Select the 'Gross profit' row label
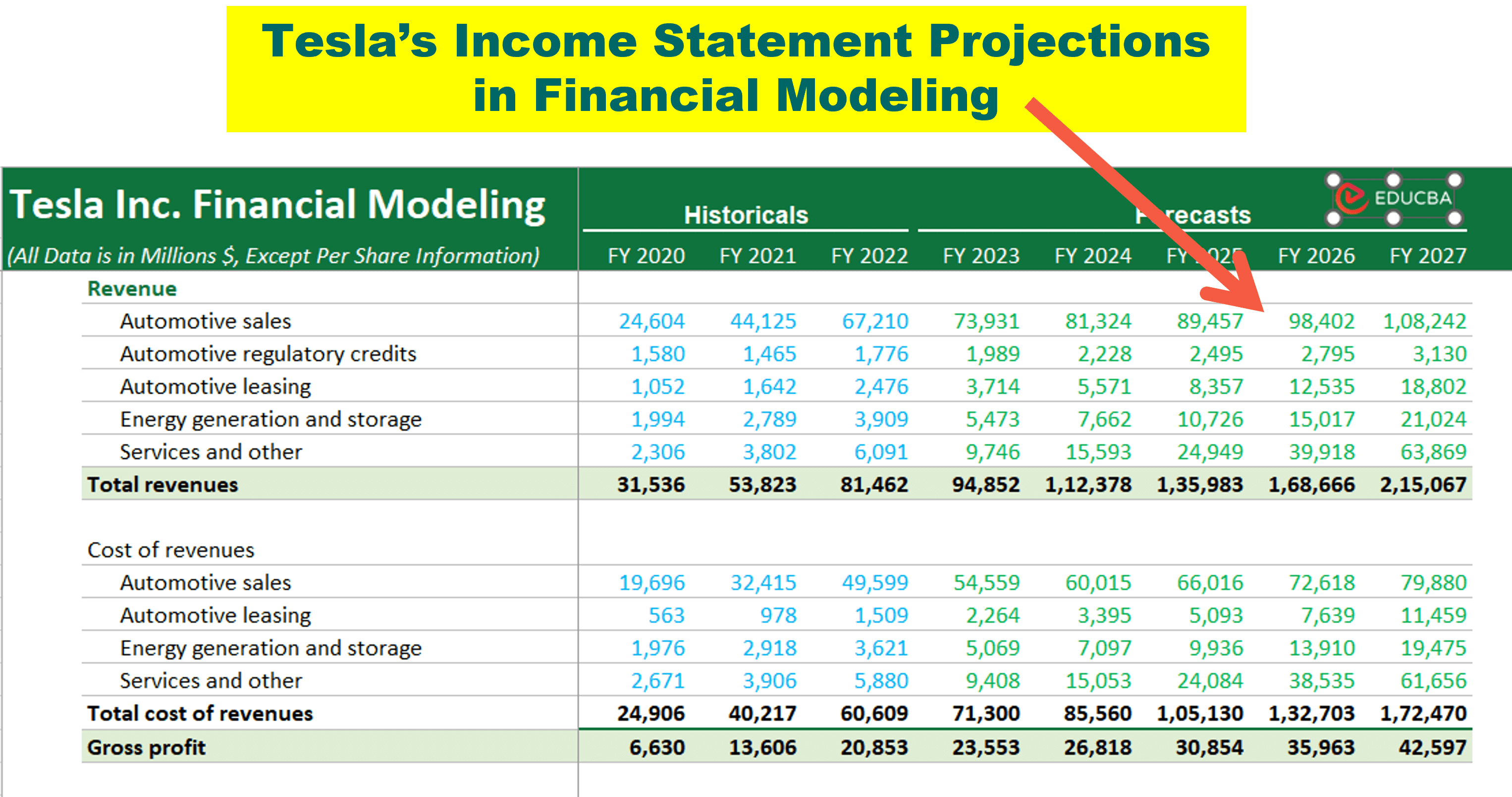Viewport: 1512px width, 797px height. click(x=147, y=747)
